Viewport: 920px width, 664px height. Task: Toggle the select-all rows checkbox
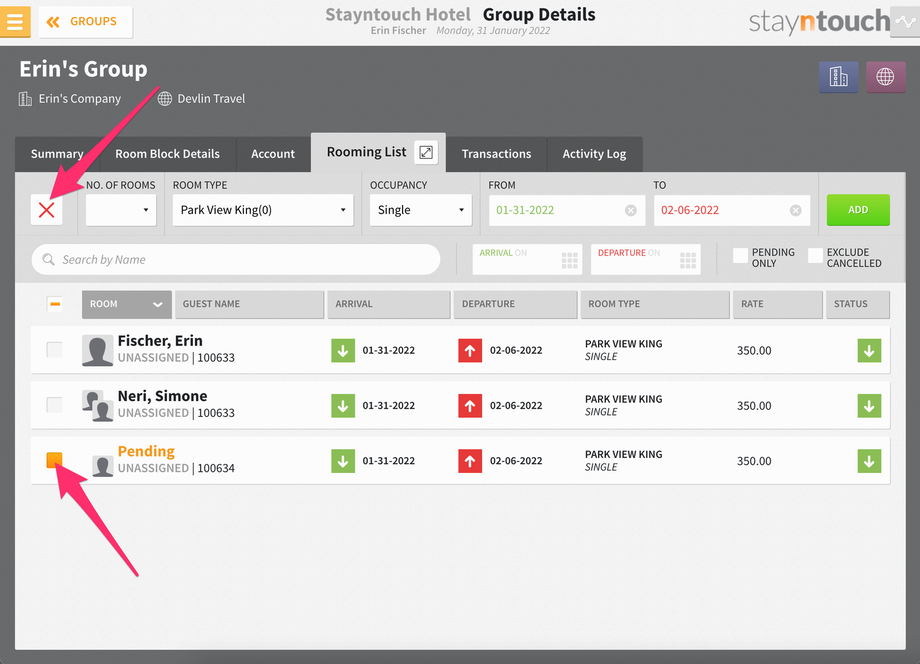pyautogui.click(x=55, y=304)
